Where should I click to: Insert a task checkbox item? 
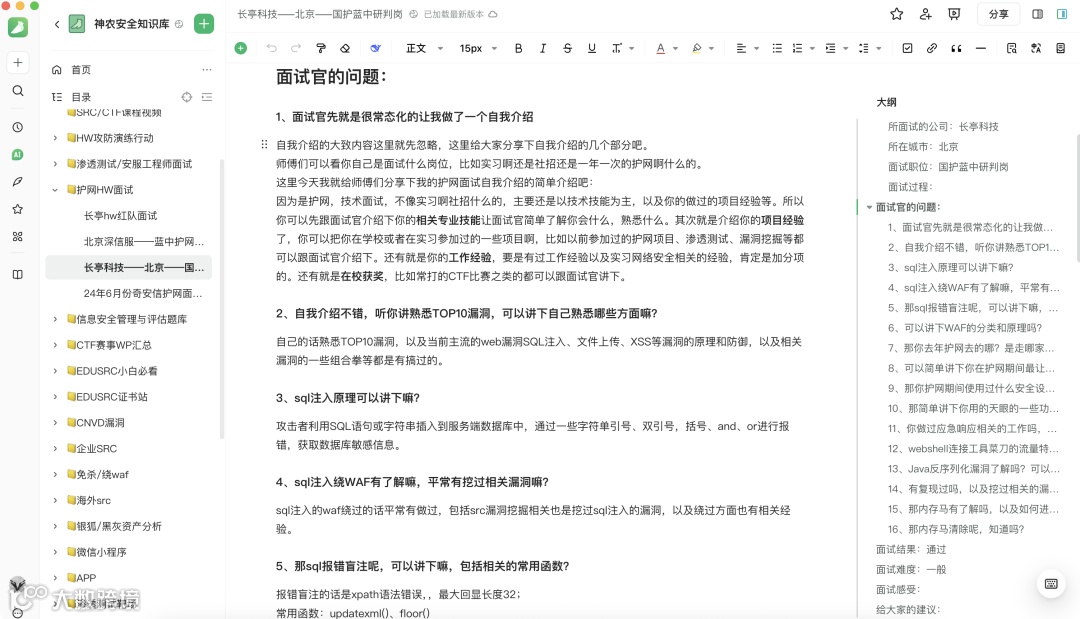(907, 48)
